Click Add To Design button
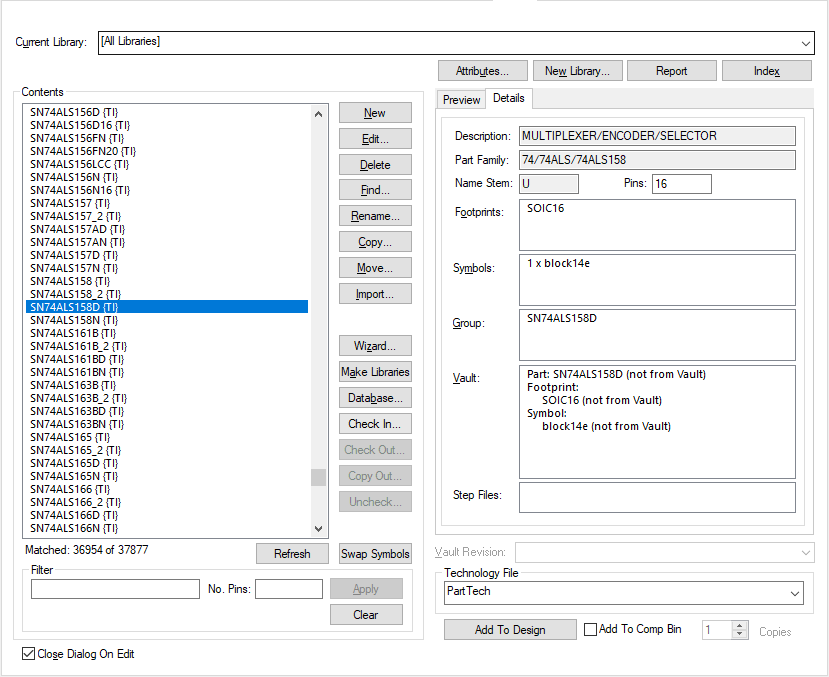Viewport: 829px width, 677px height. pyautogui.click(x=510, y=629)
